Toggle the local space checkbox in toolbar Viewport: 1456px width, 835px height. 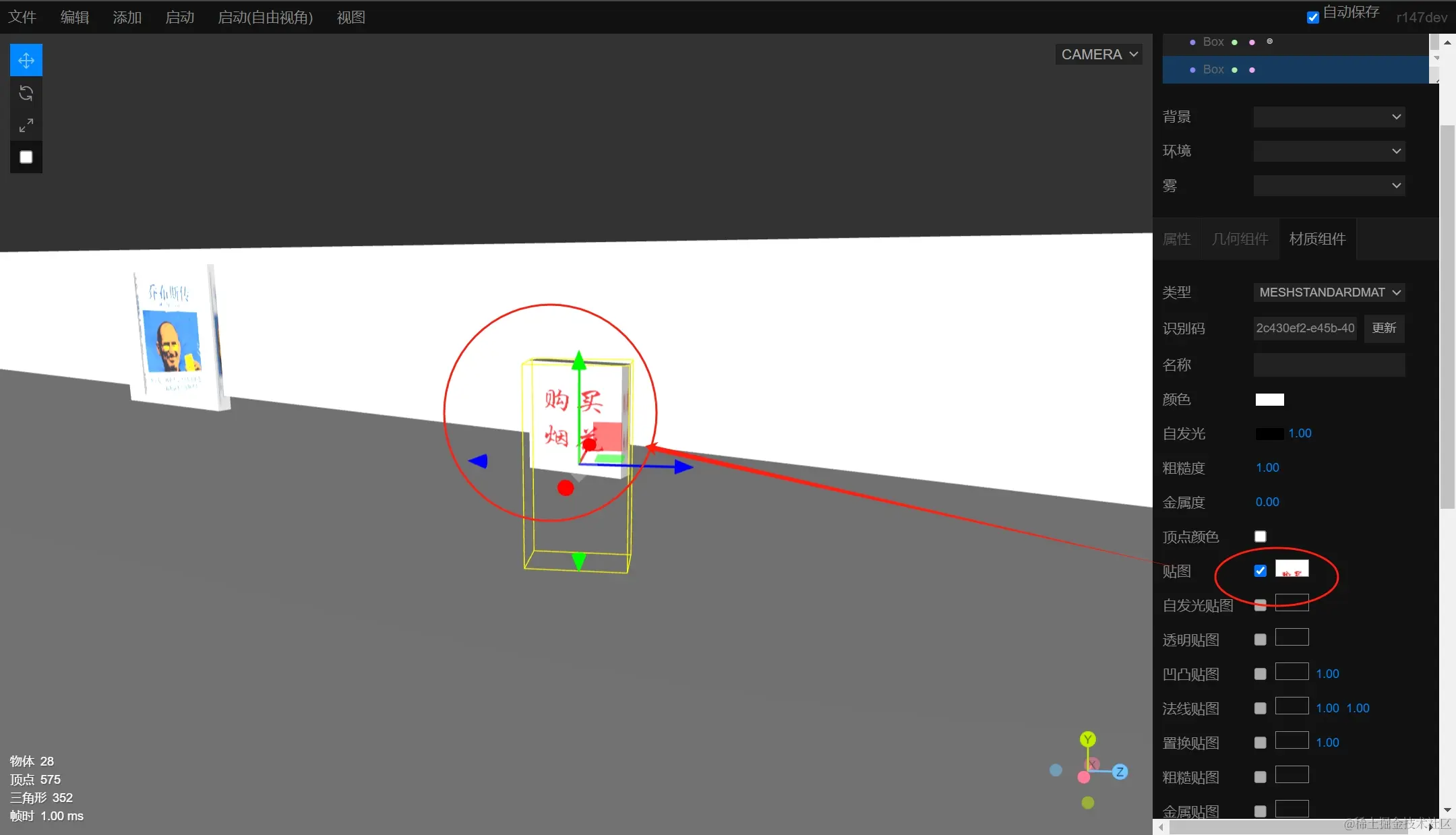26,157
